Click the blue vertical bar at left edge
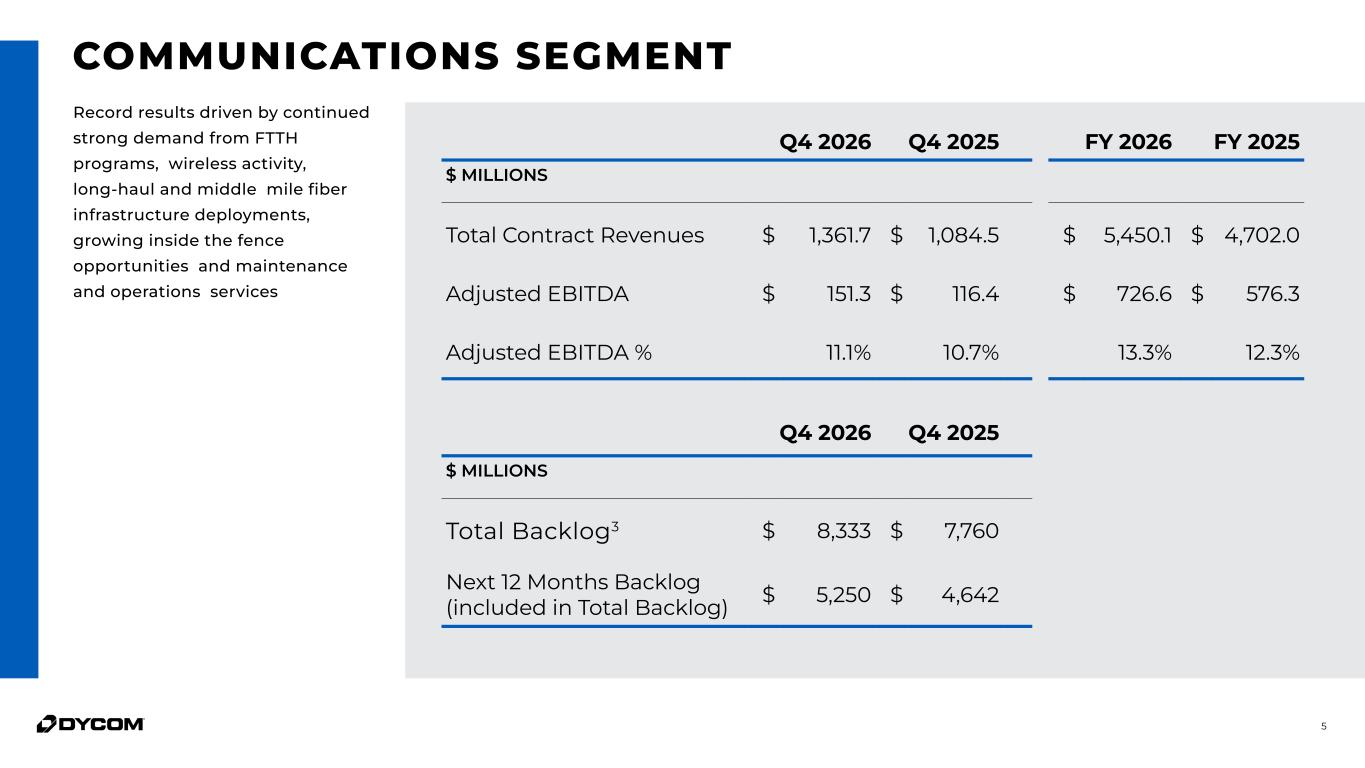The image size is (1365, 768). [x=19, y=359]
